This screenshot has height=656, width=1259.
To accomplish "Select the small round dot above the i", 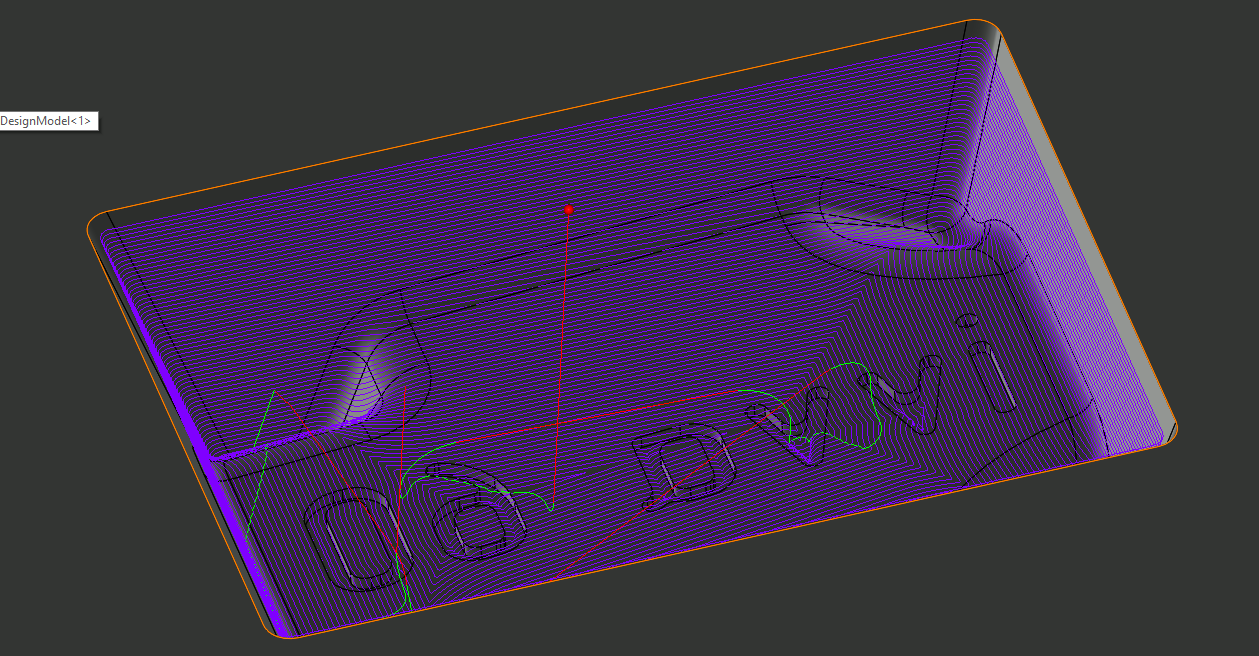I will 967,321.
